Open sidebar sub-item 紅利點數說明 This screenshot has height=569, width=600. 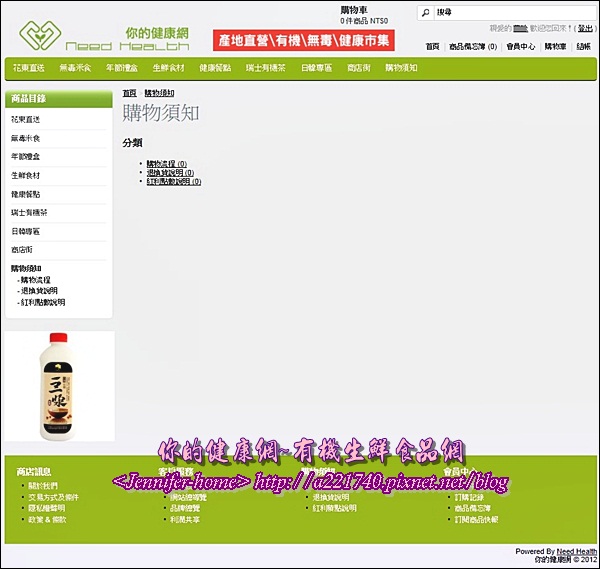pos(42,302)
